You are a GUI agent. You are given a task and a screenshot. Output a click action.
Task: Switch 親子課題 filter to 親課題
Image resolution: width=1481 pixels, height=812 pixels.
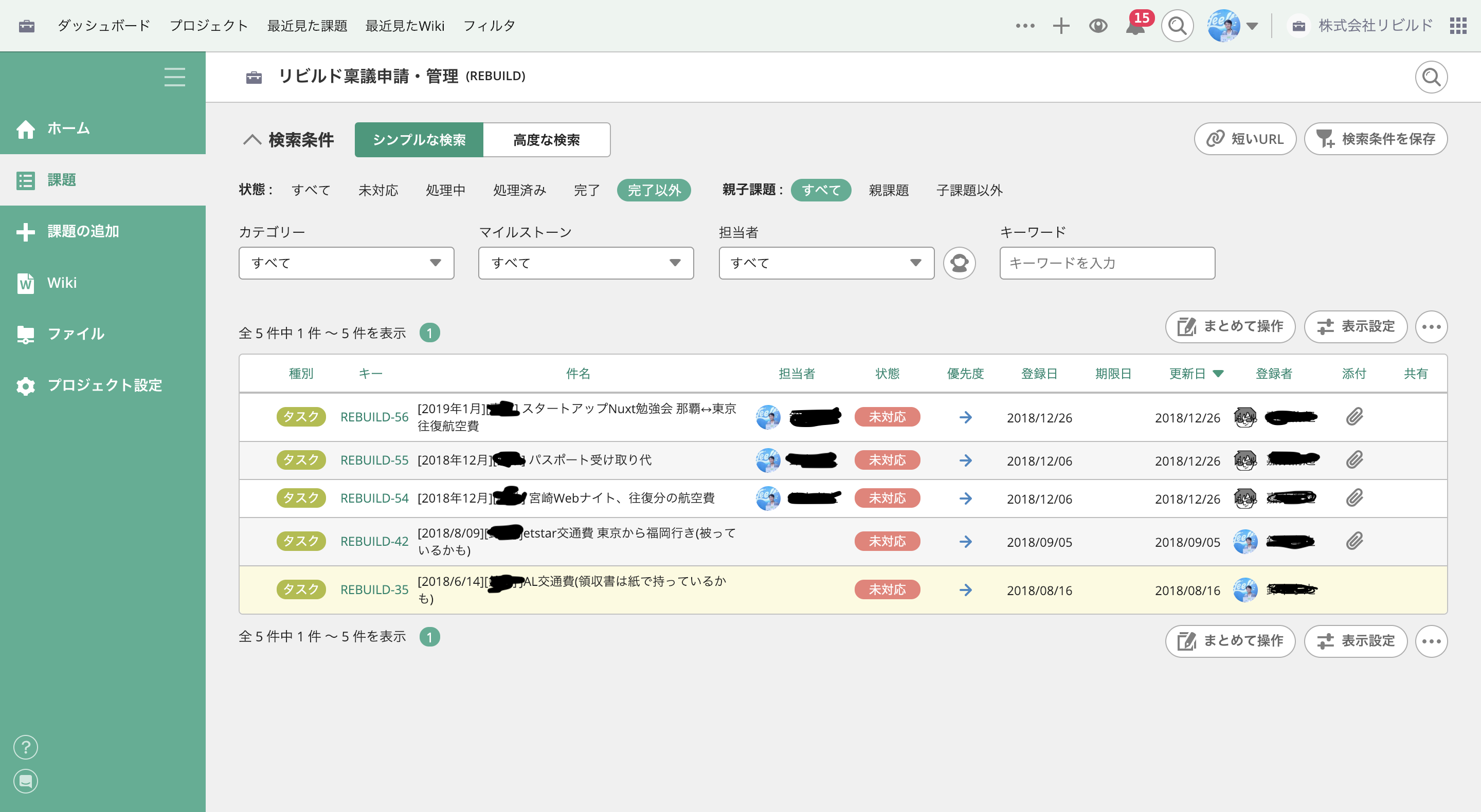point(888,190)
